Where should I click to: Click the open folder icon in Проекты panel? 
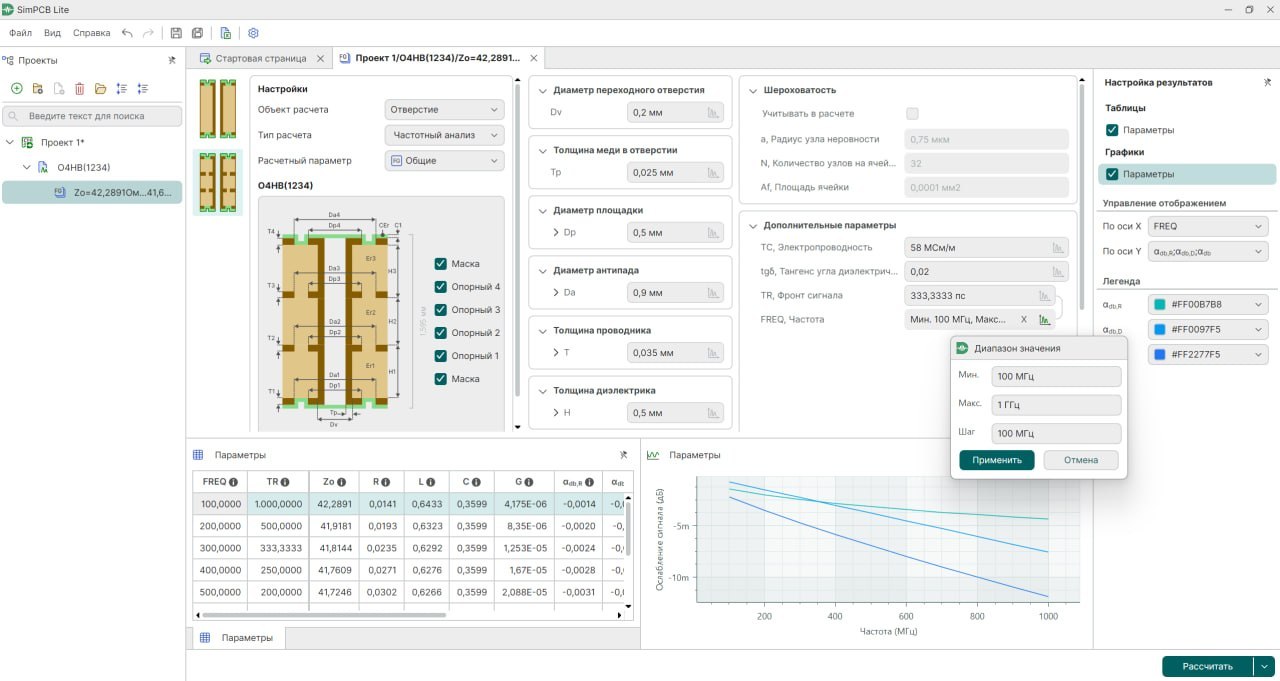click(x=101, y=89)
